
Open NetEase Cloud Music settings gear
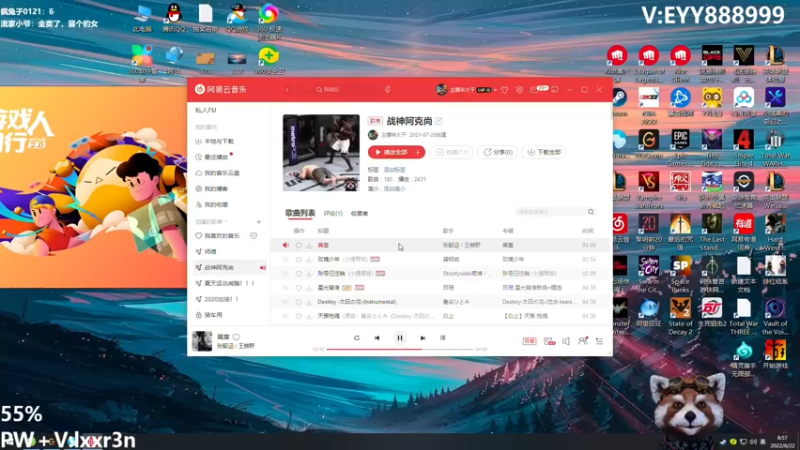point(519,90)
